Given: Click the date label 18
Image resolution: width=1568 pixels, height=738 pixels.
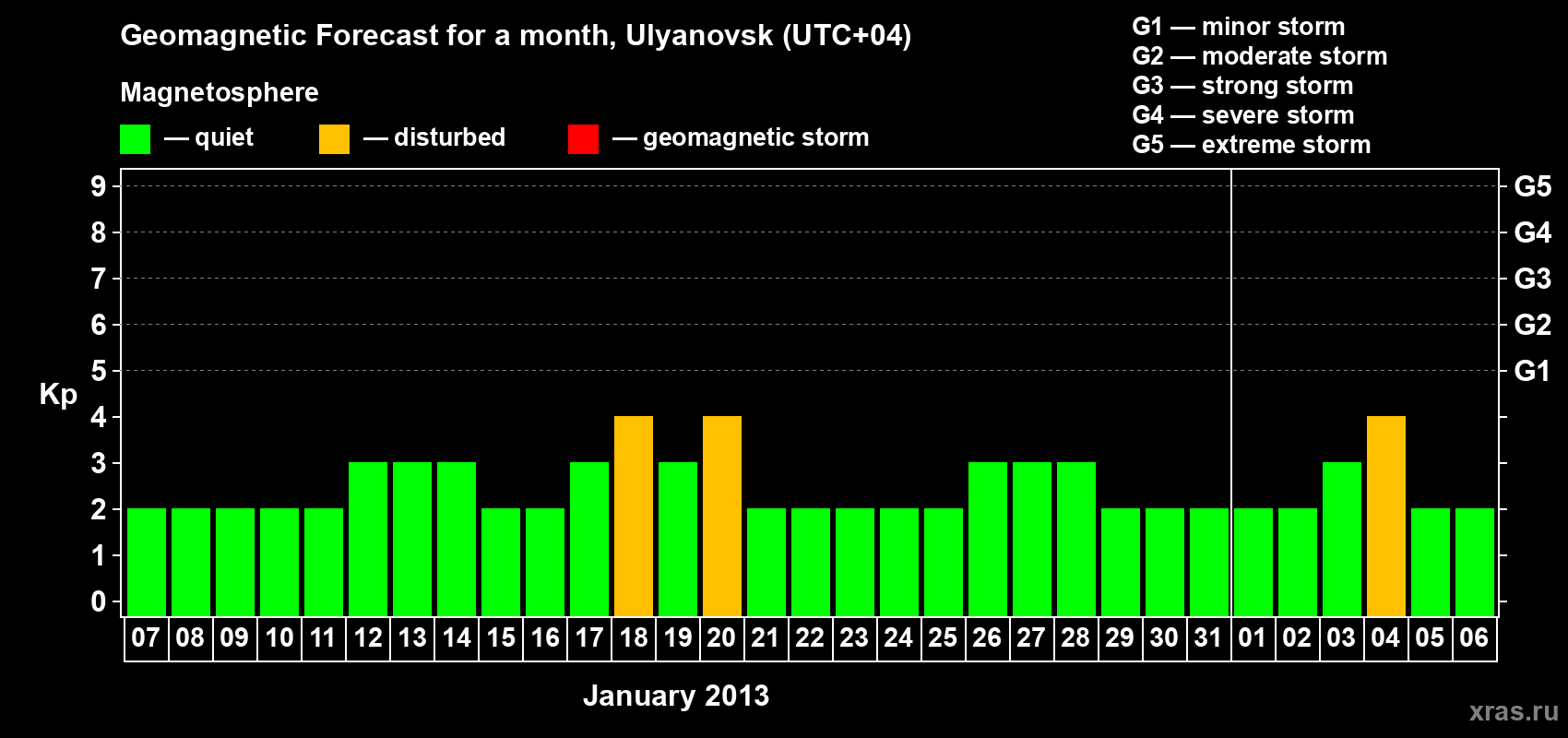Looking at the screenshot, I should [633, 637].
